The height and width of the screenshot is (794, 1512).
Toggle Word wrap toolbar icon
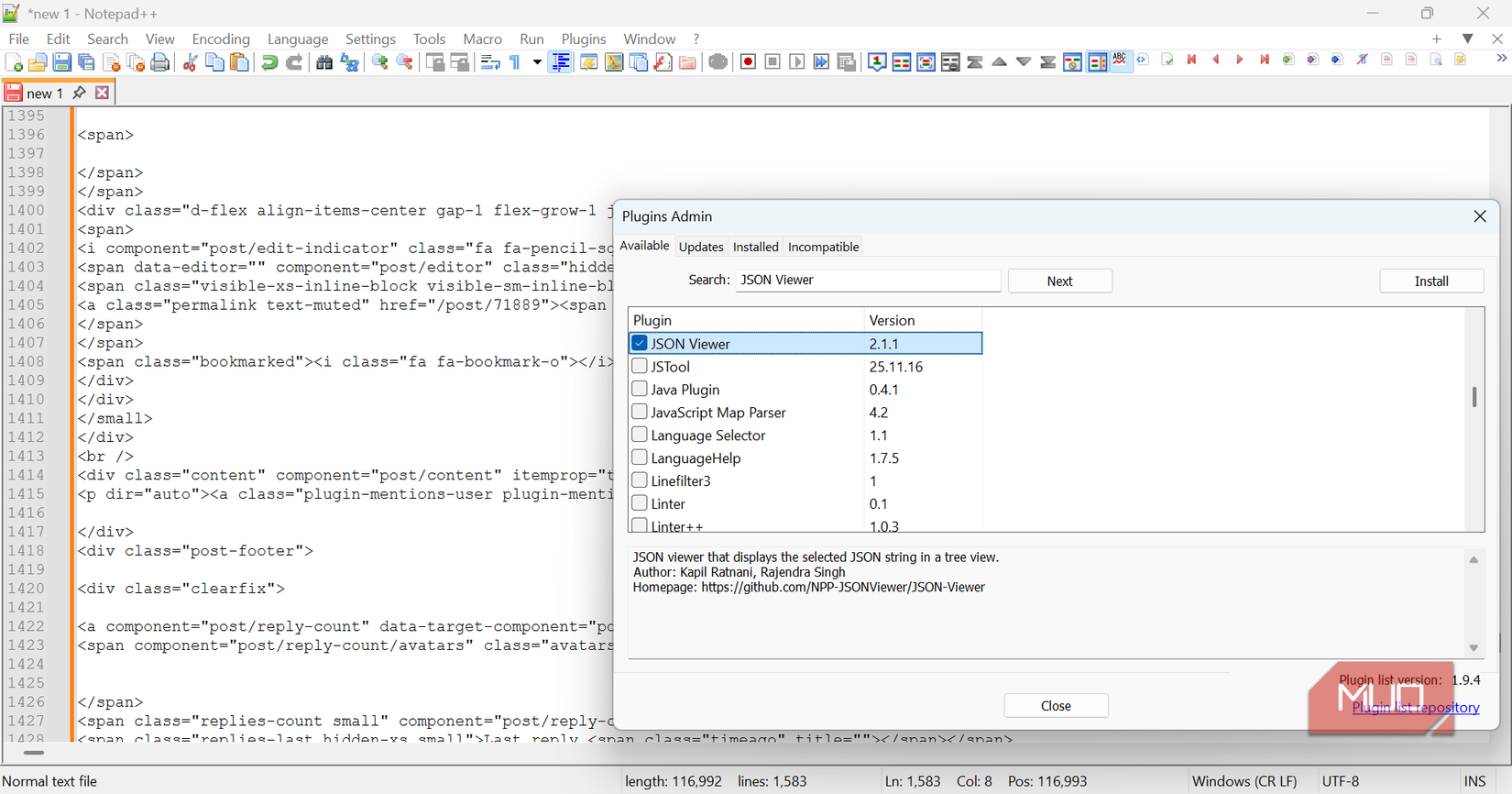[490, 62]
